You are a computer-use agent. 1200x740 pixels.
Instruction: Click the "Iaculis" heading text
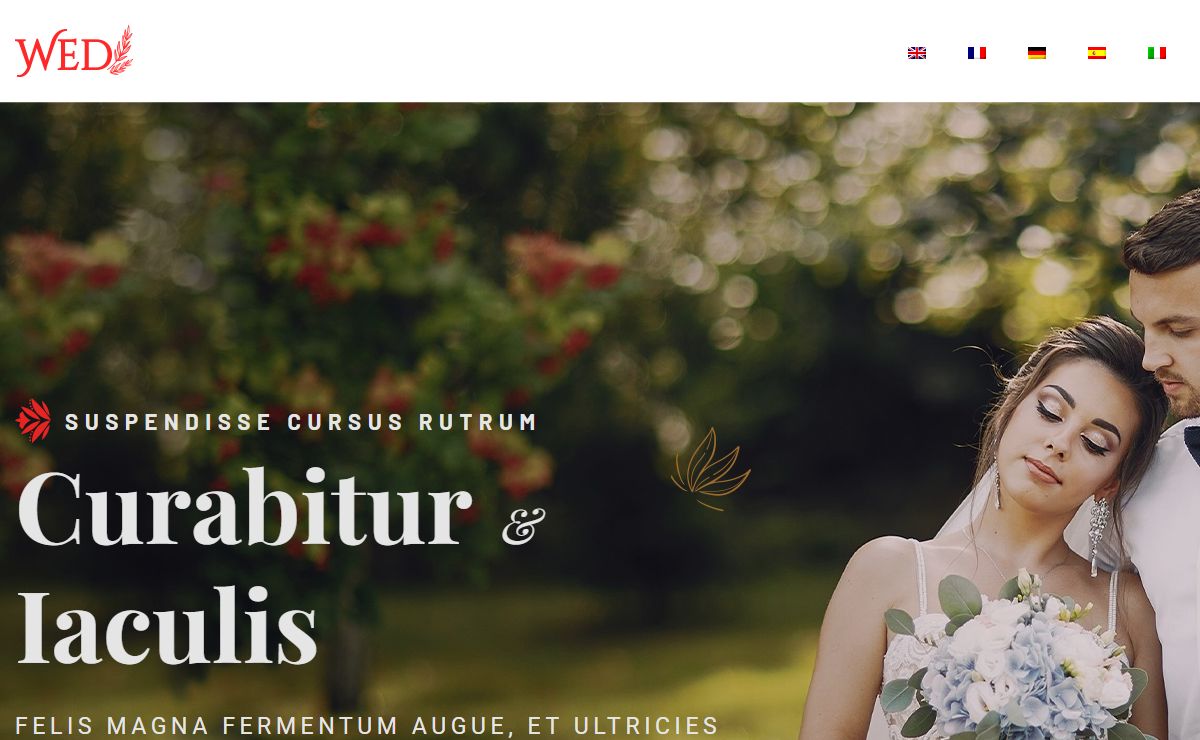click(x=167, y=625)
